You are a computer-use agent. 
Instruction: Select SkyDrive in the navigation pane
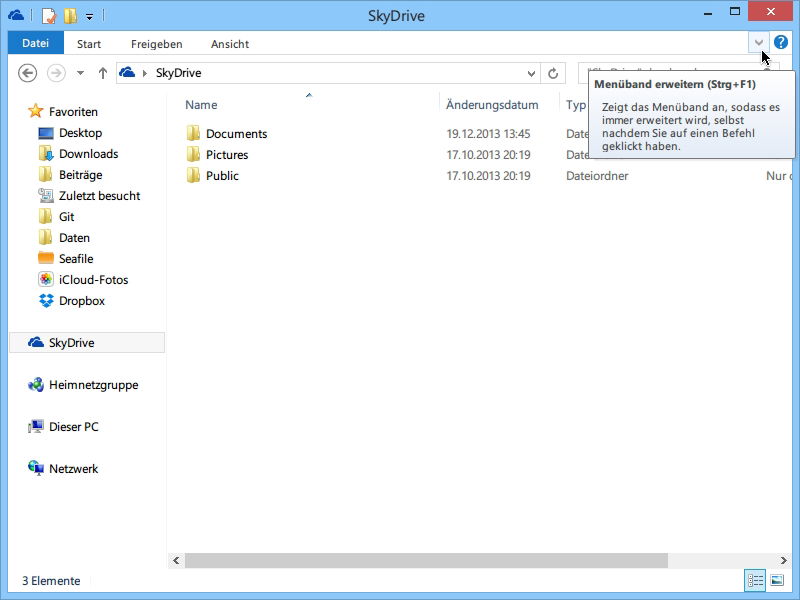pos(87,342)
